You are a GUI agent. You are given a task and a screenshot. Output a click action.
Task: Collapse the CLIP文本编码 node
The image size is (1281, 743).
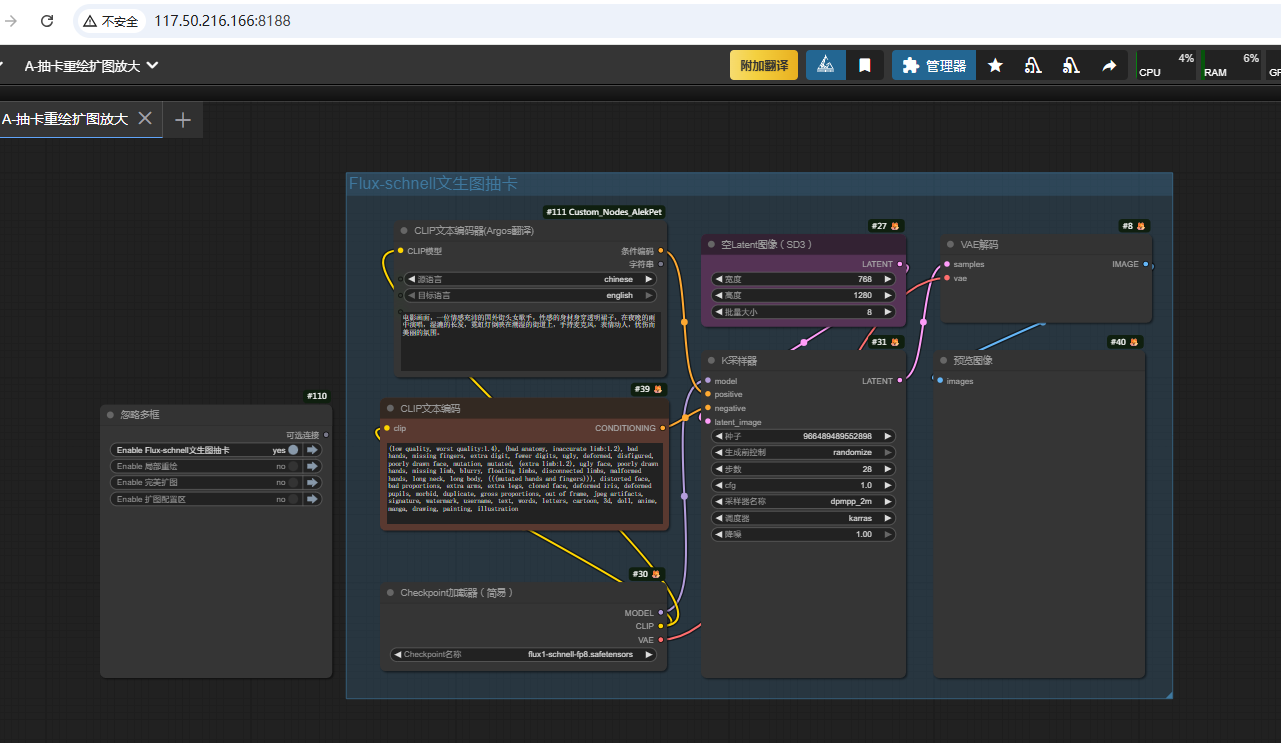point(390,408)
